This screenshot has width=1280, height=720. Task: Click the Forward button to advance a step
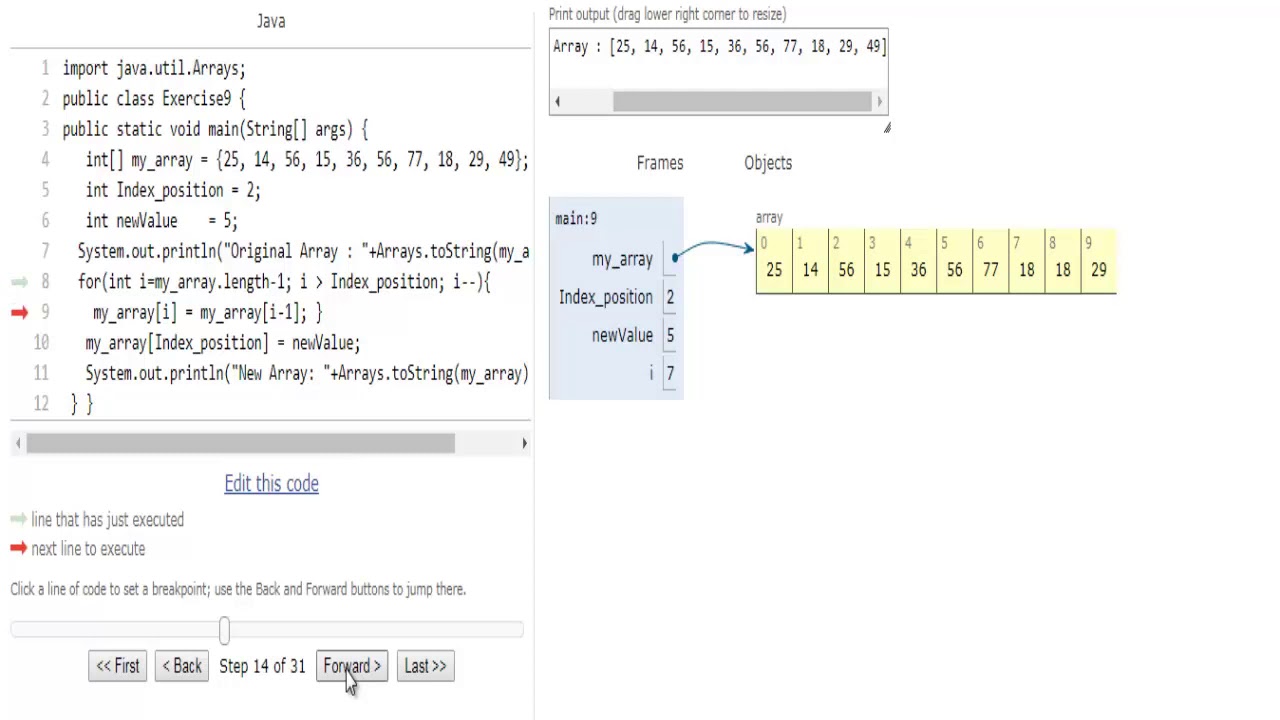[352, 666]
